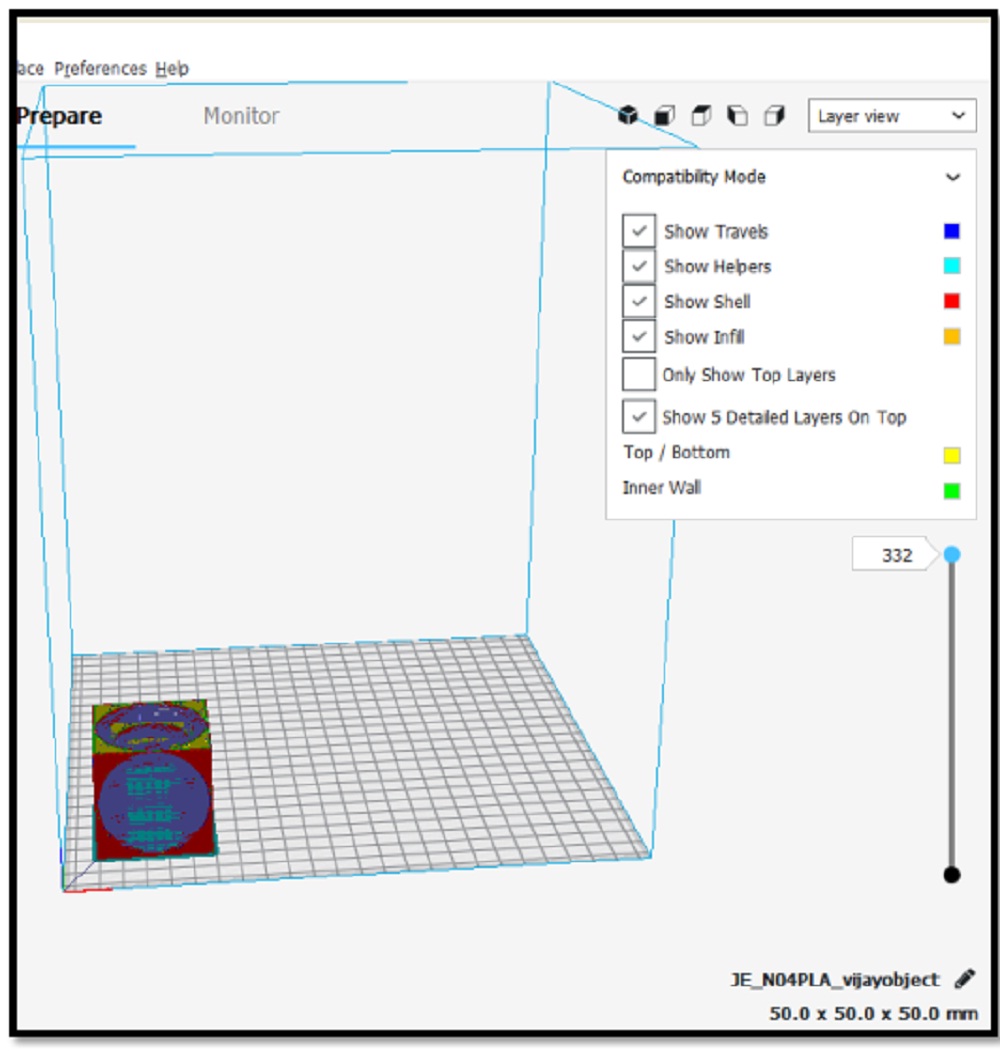This screenshot has width=1000, height=1056.
Task: Uncheck the Show Infill checkbox
Action: [638, 336]
